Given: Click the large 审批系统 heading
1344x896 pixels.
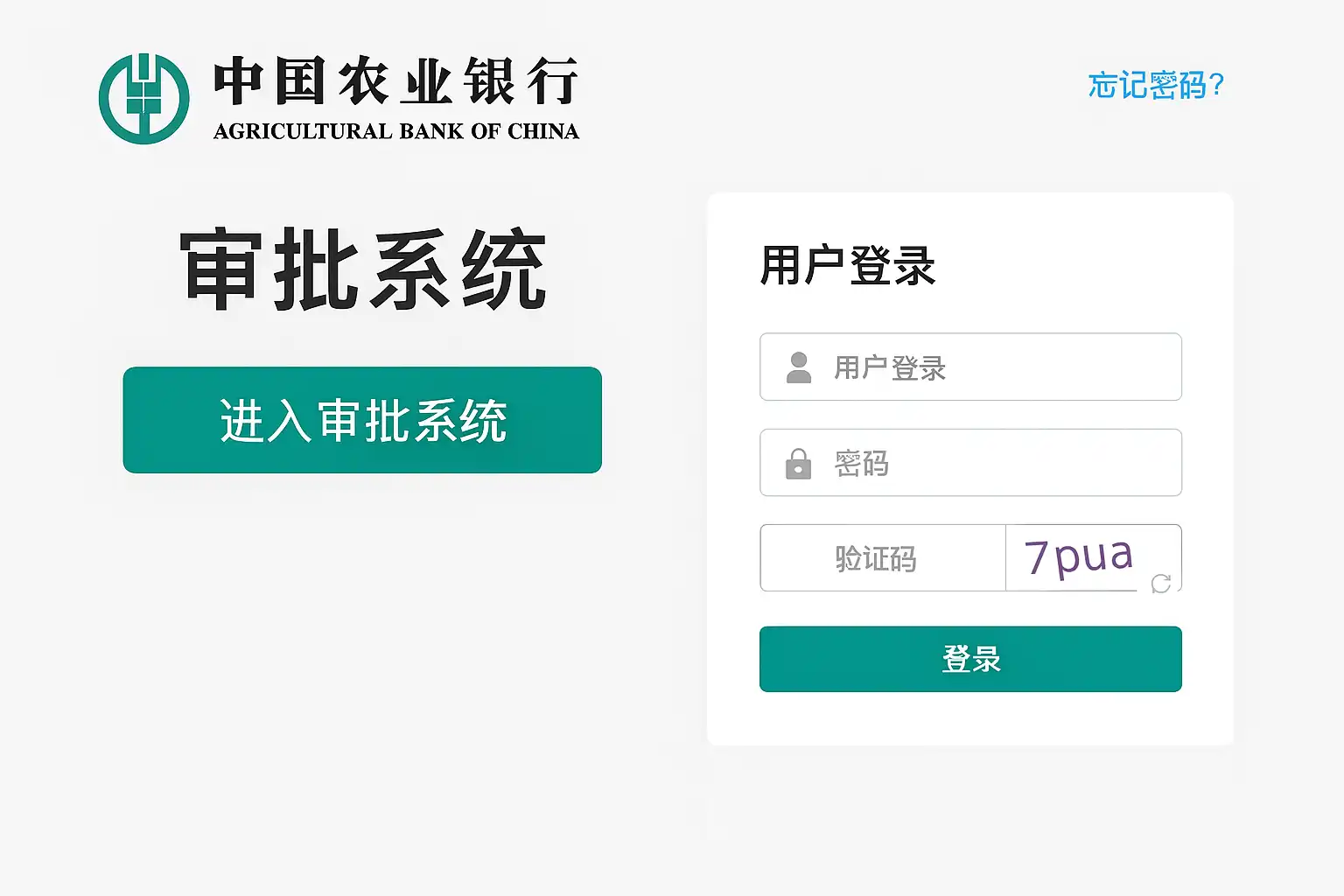Looking at the screenshot, I should (x=363, y=269).
